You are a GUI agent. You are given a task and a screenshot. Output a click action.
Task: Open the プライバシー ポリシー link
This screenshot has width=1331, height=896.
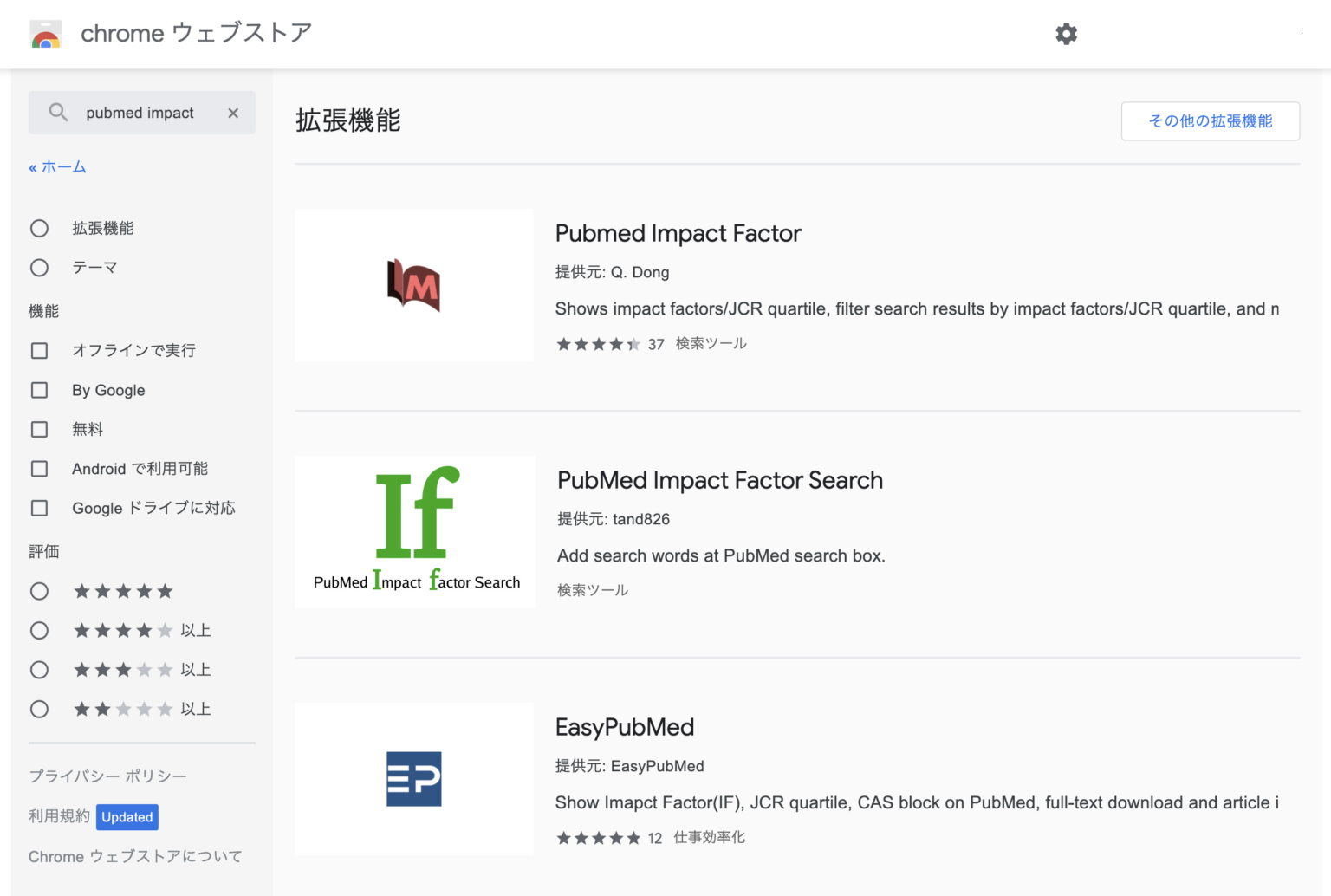coord(107,776)
